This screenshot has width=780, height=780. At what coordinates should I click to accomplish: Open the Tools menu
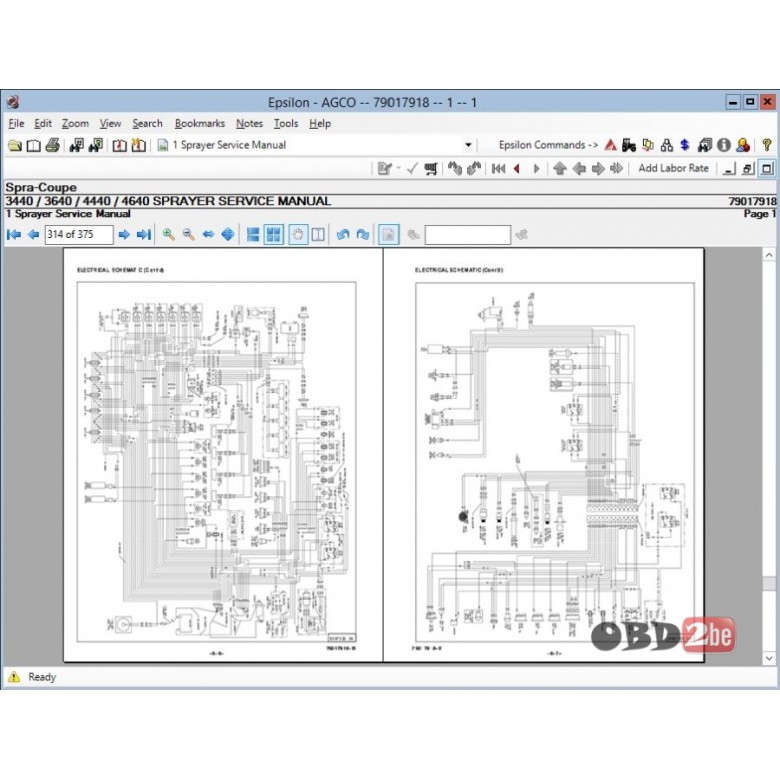point(286,123)
